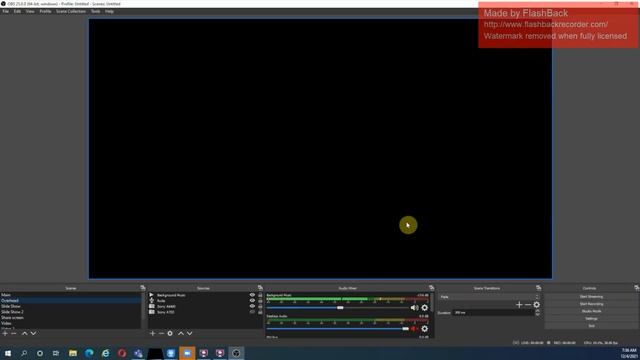Image resolution: width=640 pixels, height=360 pixels.
Task: Open the Fade transition dropdown
Action: click(x=489, y=297)
